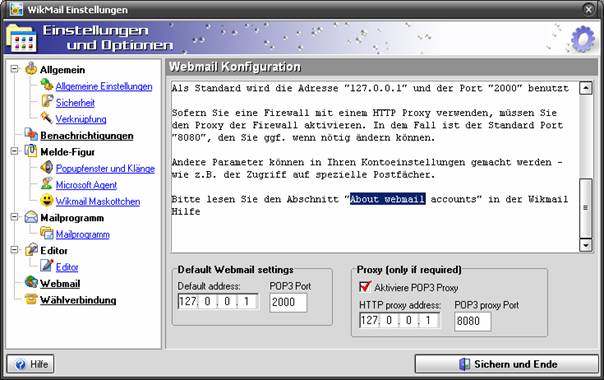Click the Mailprogramm category envelope icon
Screen dimensions: 604x380
coord(31,217)
